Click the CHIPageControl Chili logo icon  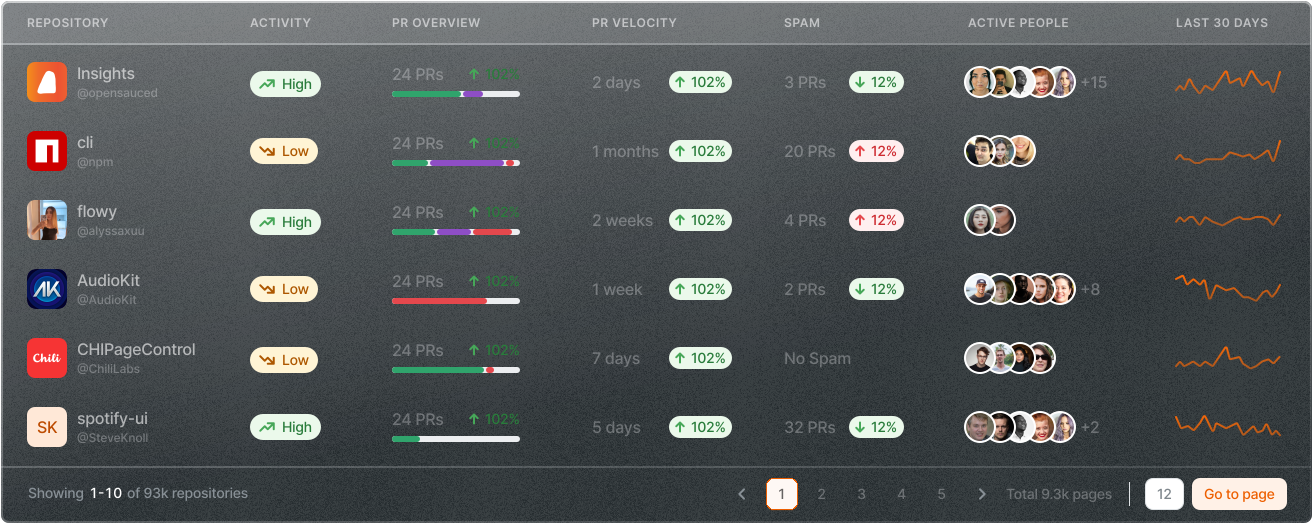[47, 358]
